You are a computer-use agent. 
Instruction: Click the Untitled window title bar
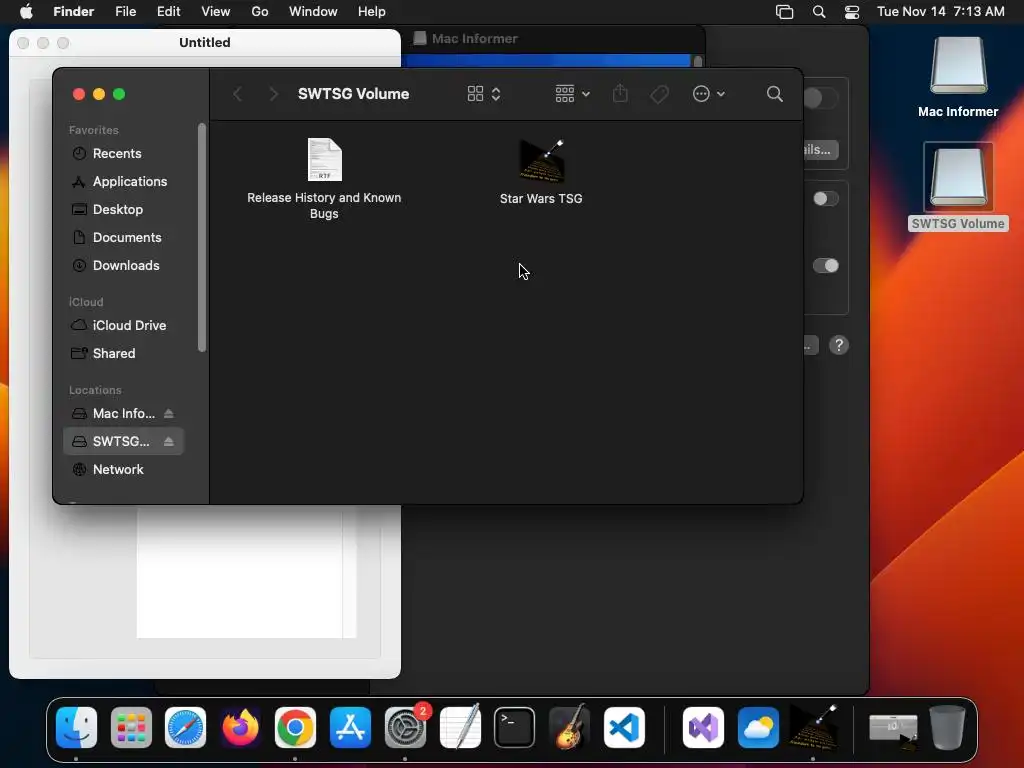(204, 42)
